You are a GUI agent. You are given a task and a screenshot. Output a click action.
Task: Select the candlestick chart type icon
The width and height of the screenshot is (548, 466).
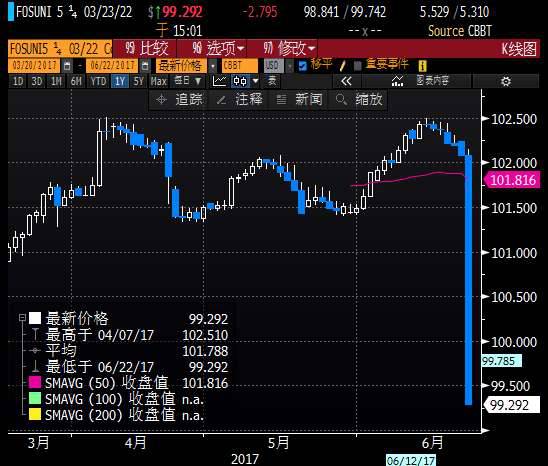(x=240, y=81)
